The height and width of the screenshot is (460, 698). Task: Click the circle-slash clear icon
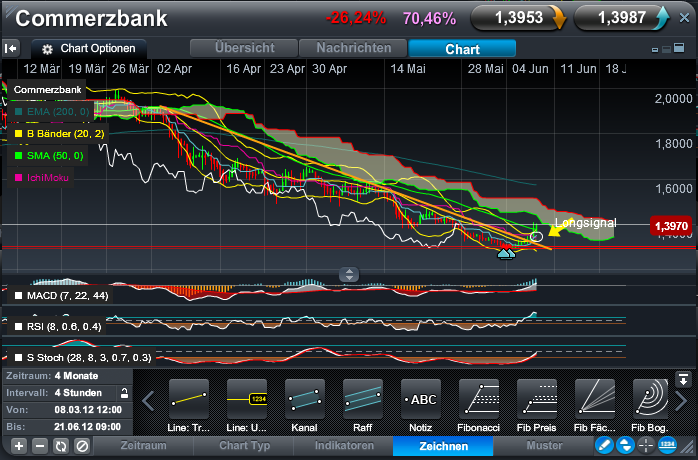tap(82, 446)
